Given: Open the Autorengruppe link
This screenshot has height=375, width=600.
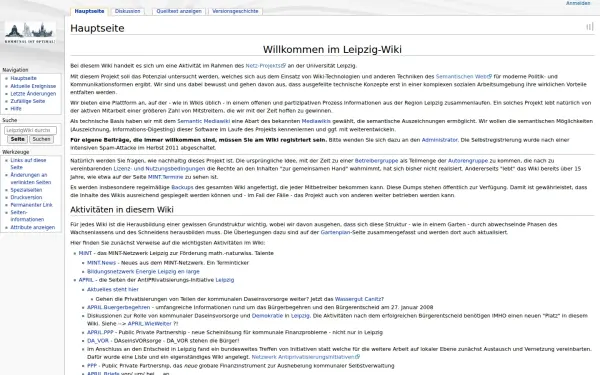Looking at the screenshot, I should pyautogui.click(x=468, y=161).
